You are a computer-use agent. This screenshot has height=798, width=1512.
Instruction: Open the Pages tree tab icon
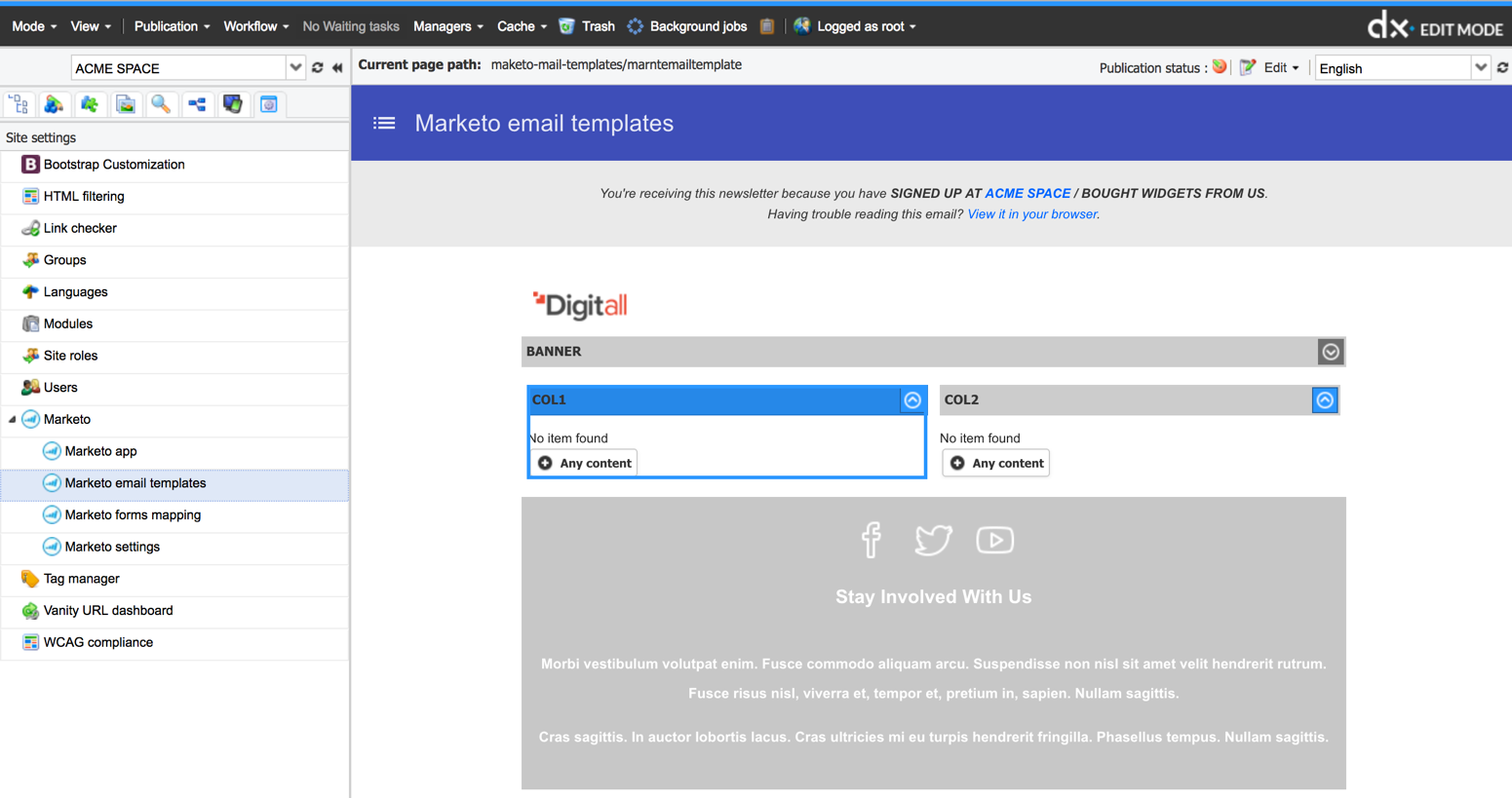[19, 104]
